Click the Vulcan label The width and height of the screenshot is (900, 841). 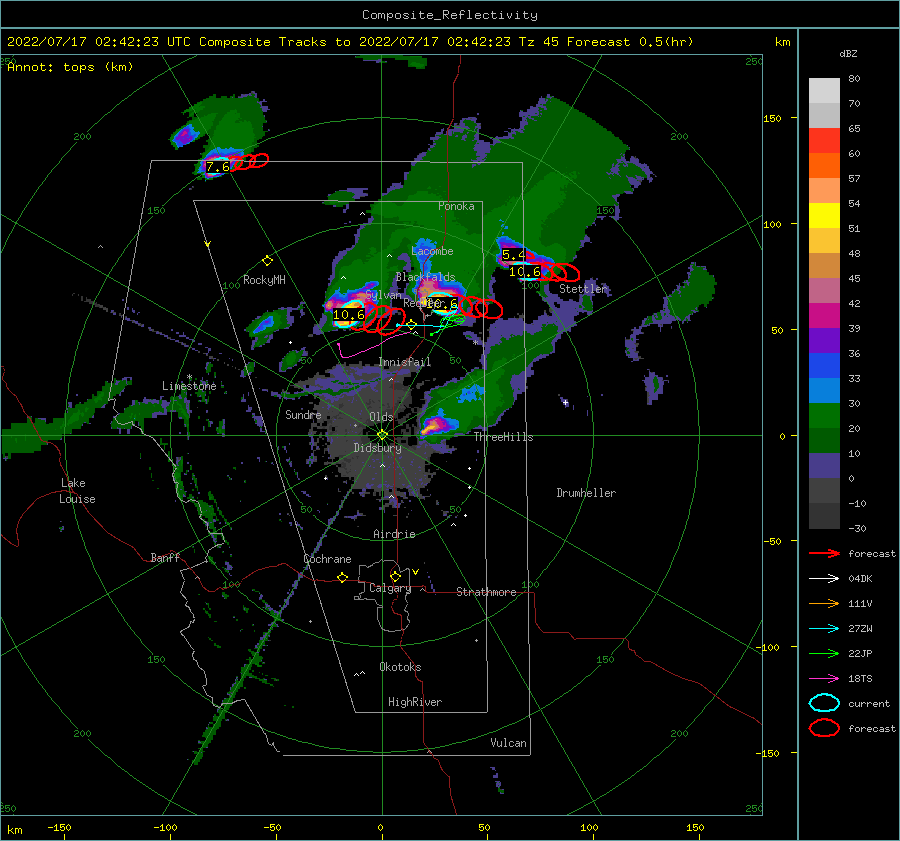pyautogui.click(x=508, y=743)
